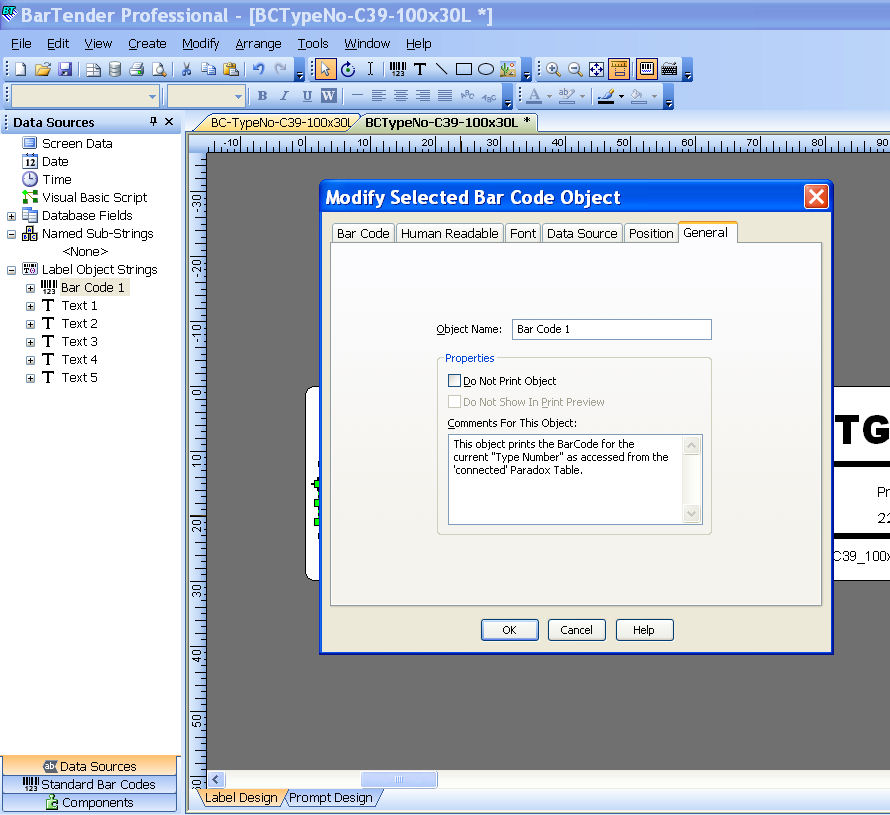Open Print Preview from the toolbar
890x815 pixels.
coord(159,69)
